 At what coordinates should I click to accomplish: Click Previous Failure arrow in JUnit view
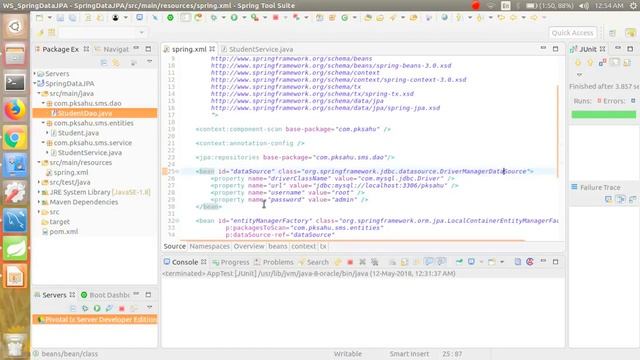coord(590,63)
